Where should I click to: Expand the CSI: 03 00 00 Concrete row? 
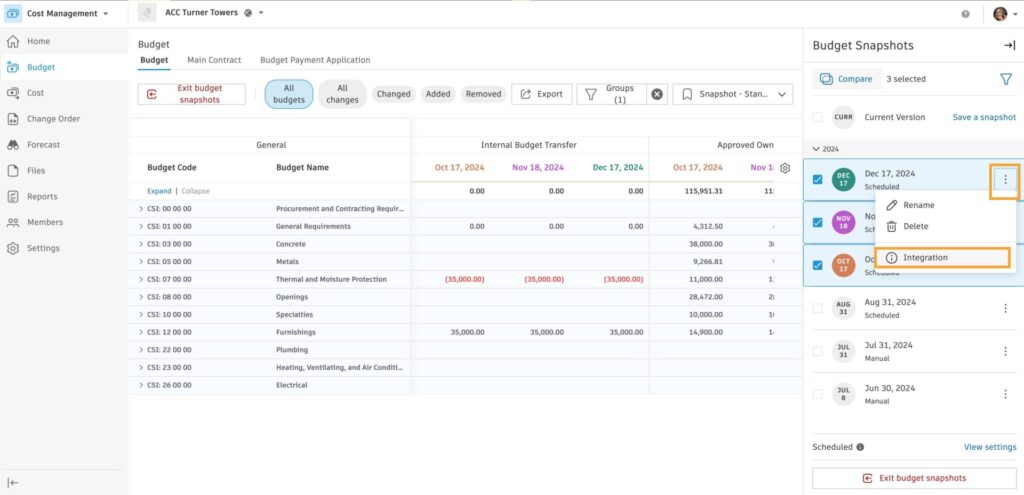coord(141,244)
